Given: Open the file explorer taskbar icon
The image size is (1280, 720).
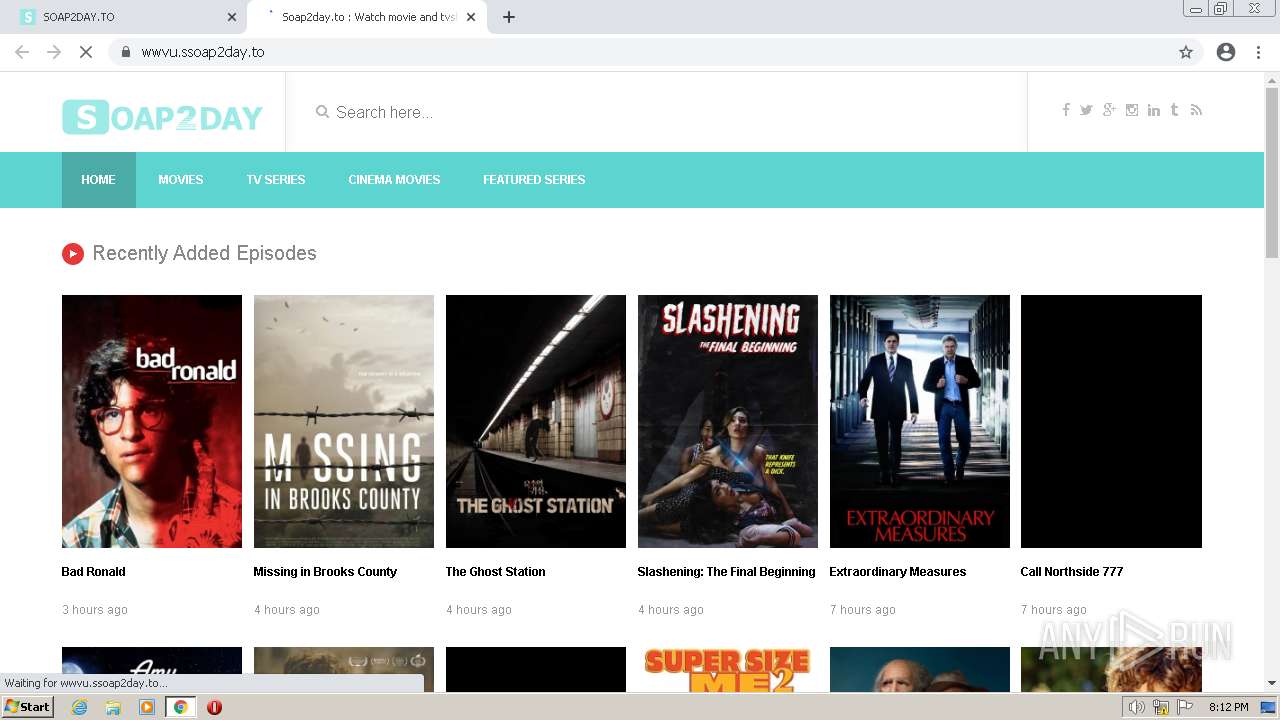Looking at the screenshot, I should coord(113,707).
